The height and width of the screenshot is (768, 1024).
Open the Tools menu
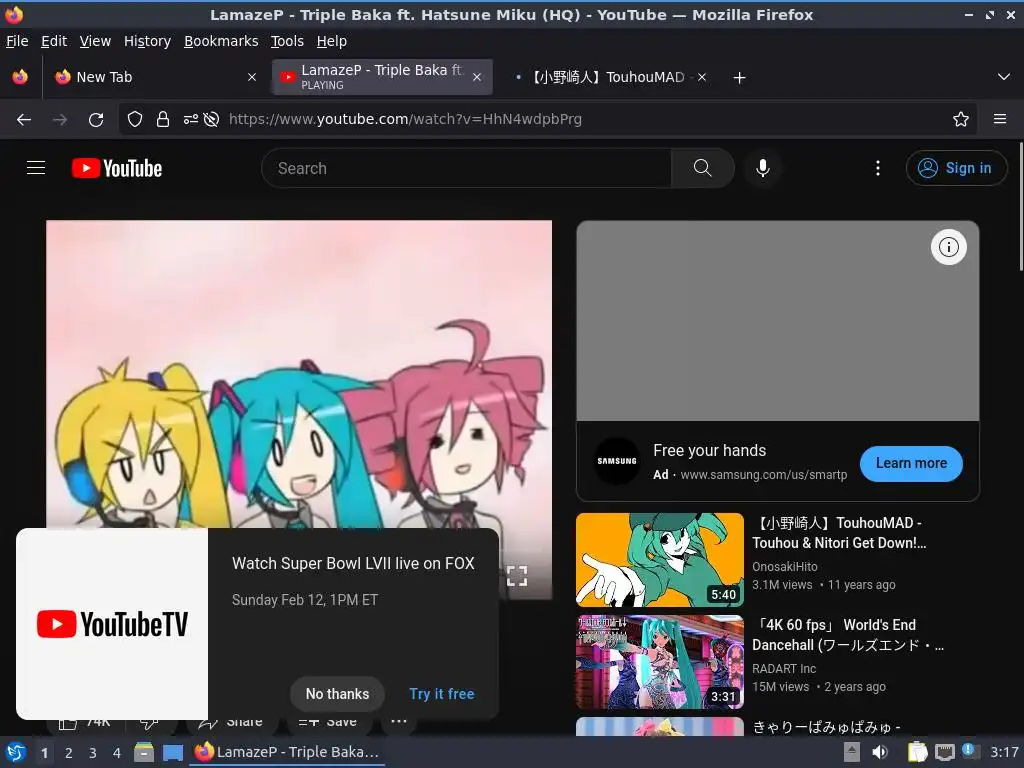(287, 41)
